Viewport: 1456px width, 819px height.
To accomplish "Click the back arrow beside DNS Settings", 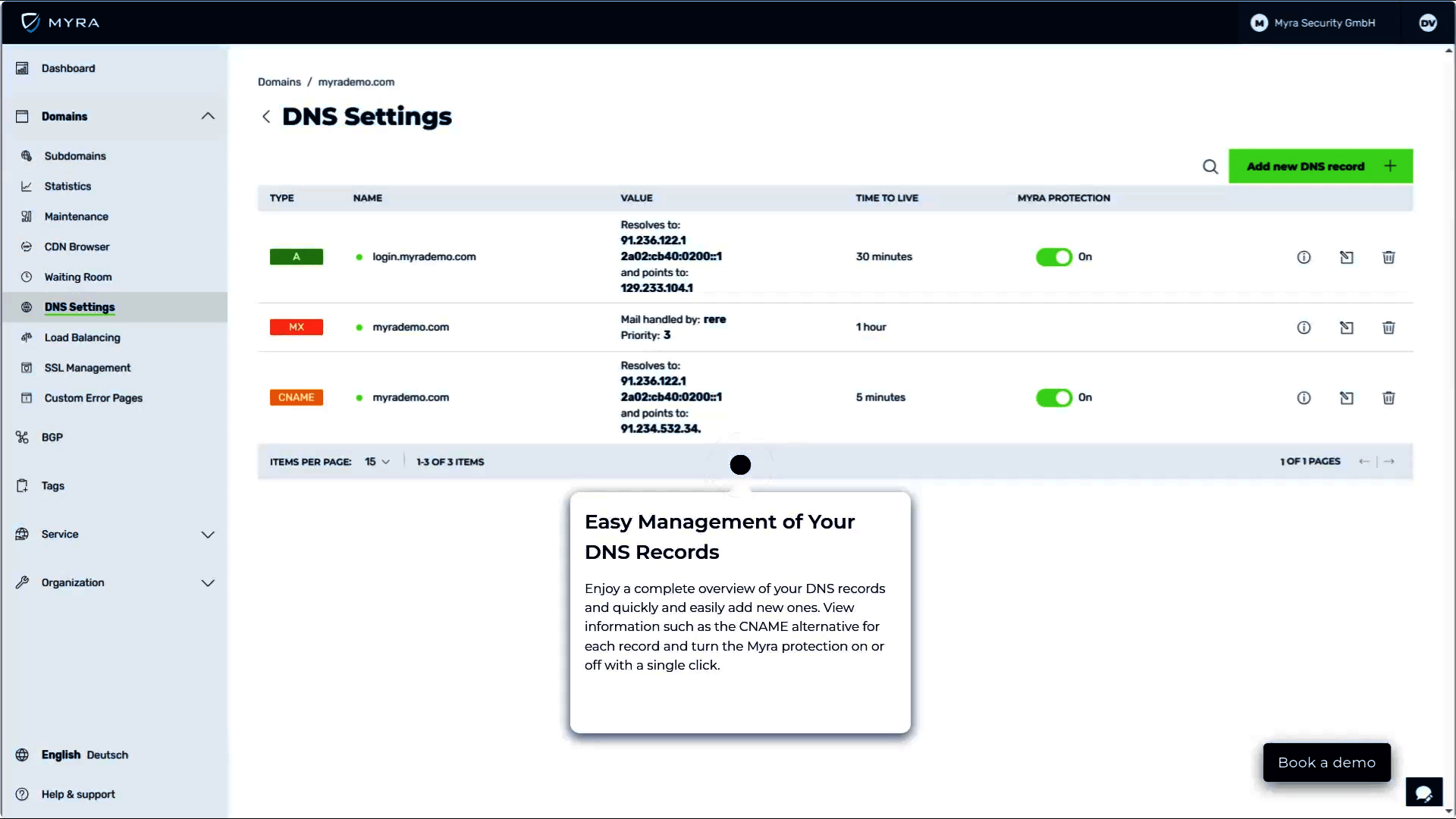I will pyautogui.click(x=266, y=117).
